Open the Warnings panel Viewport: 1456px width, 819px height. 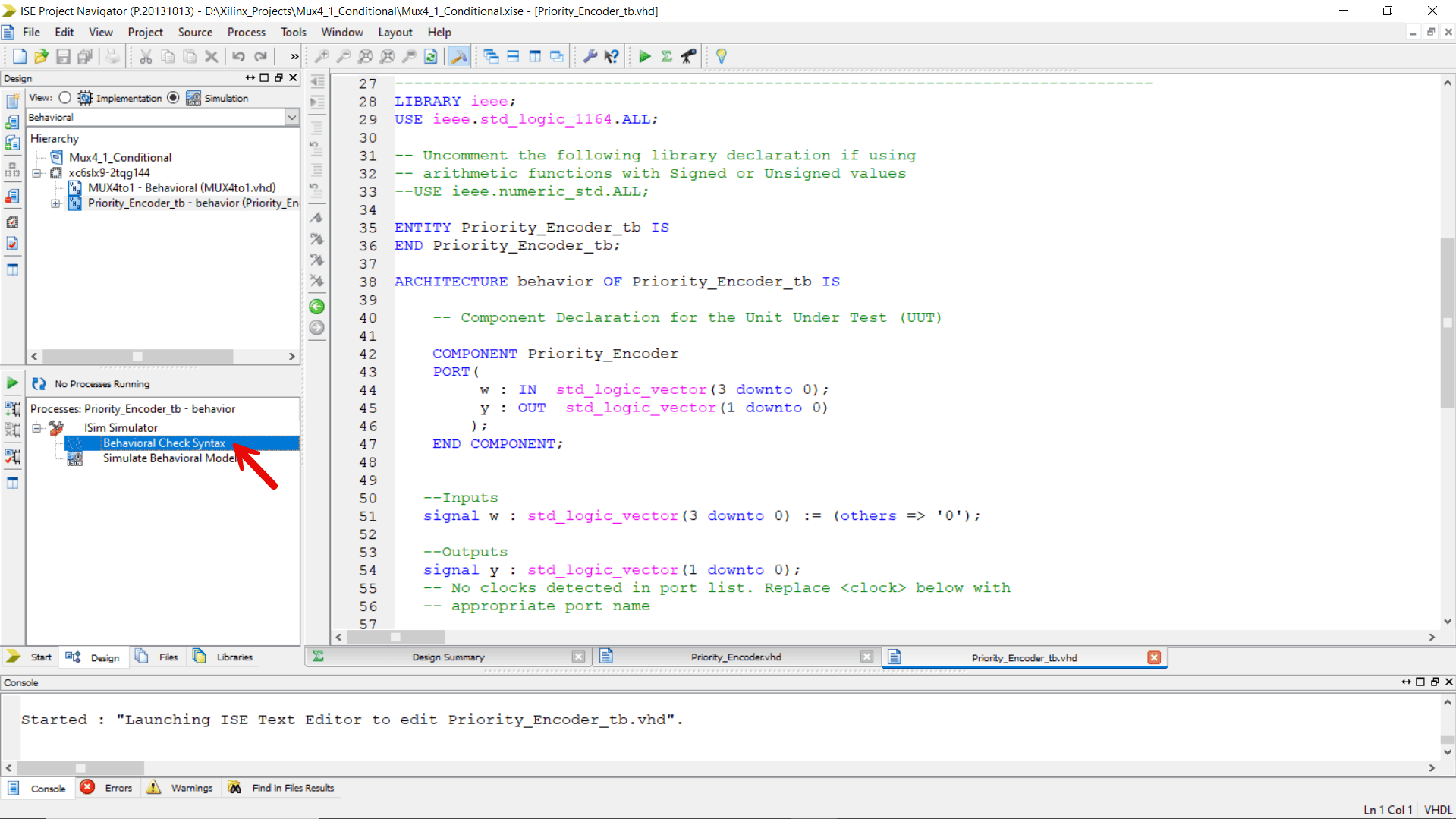[x=191, y=788]
